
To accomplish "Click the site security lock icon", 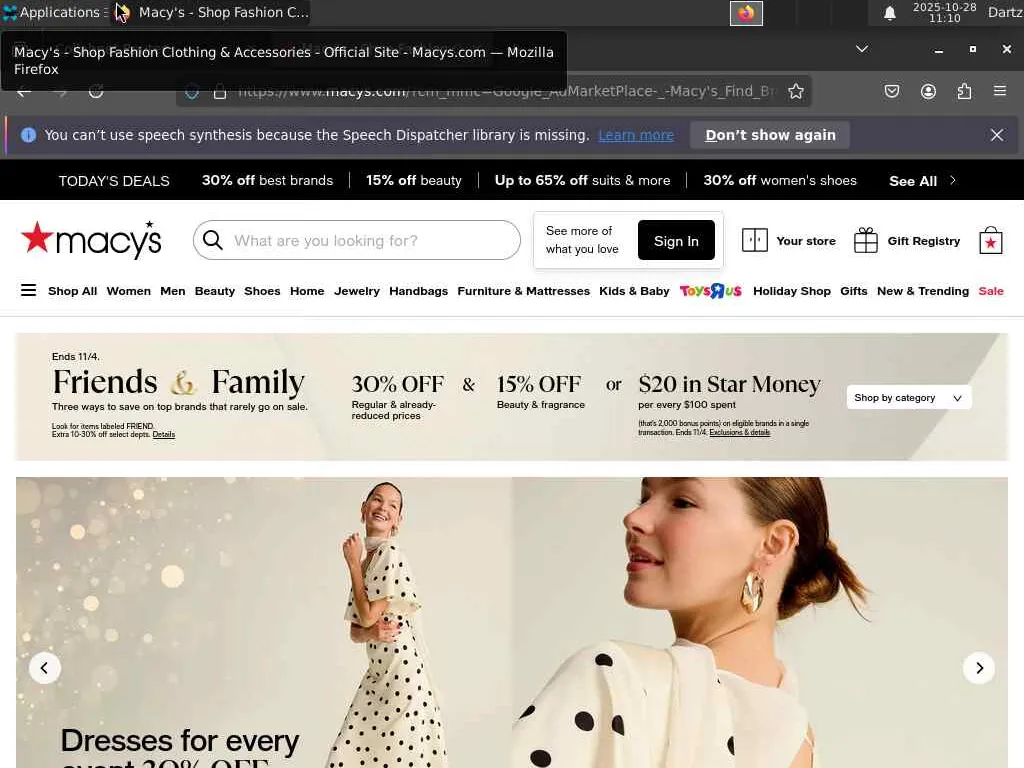I will 220,91.
